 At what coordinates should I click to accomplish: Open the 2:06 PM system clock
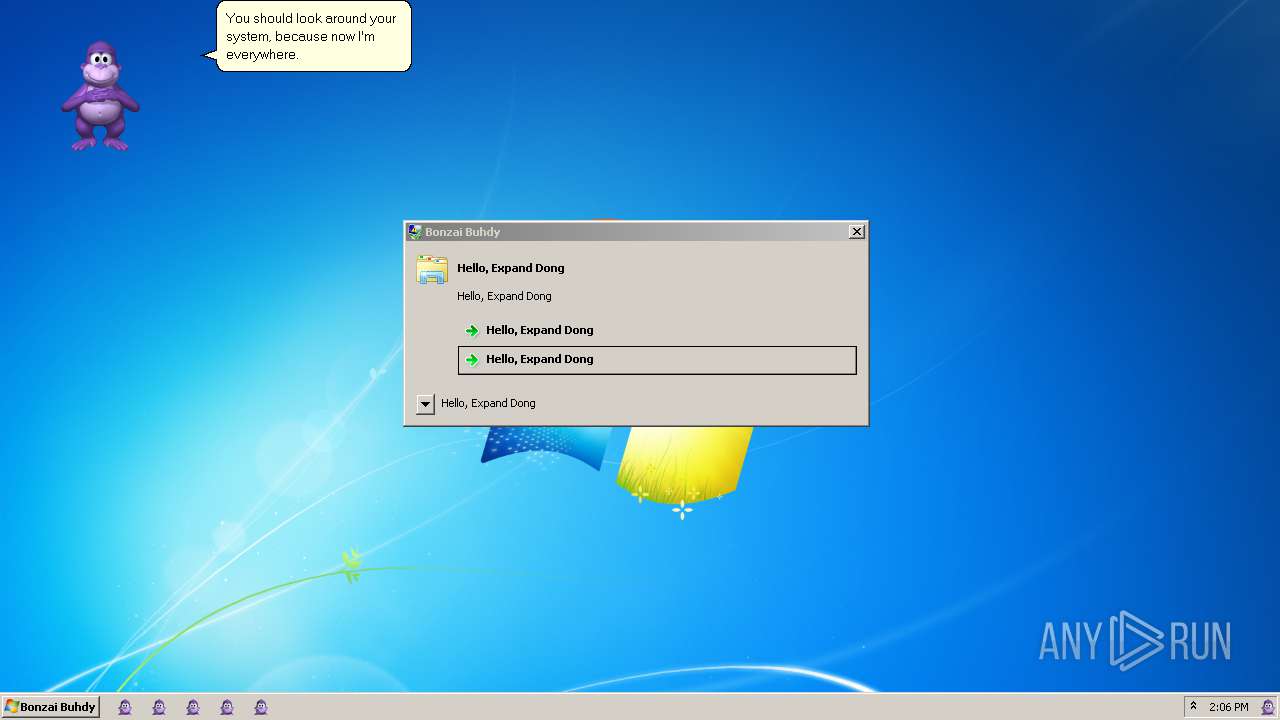(1228, 707)
